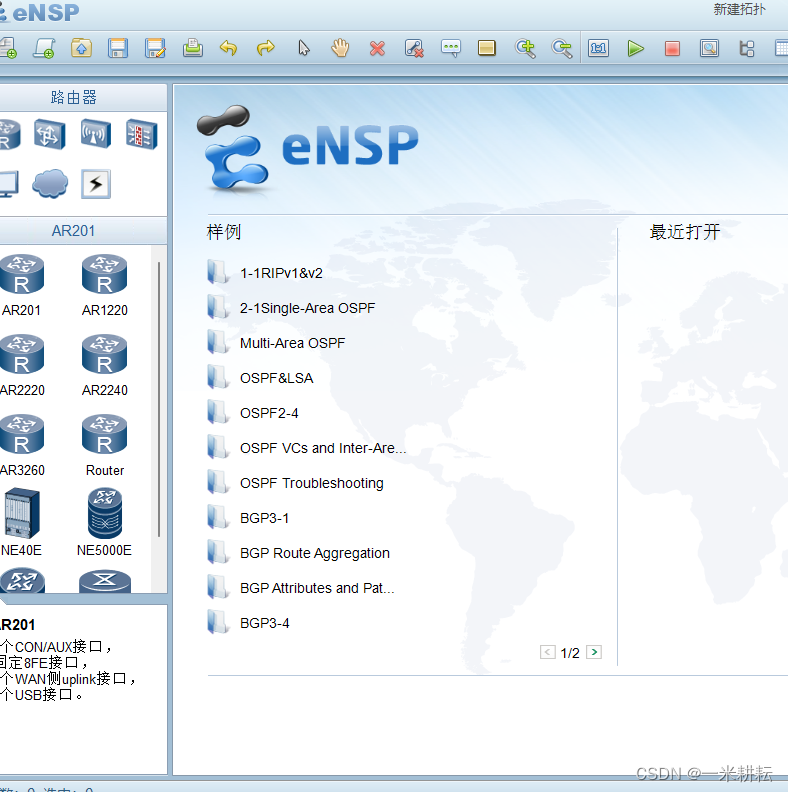Image resolution: width=788 pixels, height=792 pixels.
Task: Reset zoom with the 1:1 icon
Action: pos(599,48)
